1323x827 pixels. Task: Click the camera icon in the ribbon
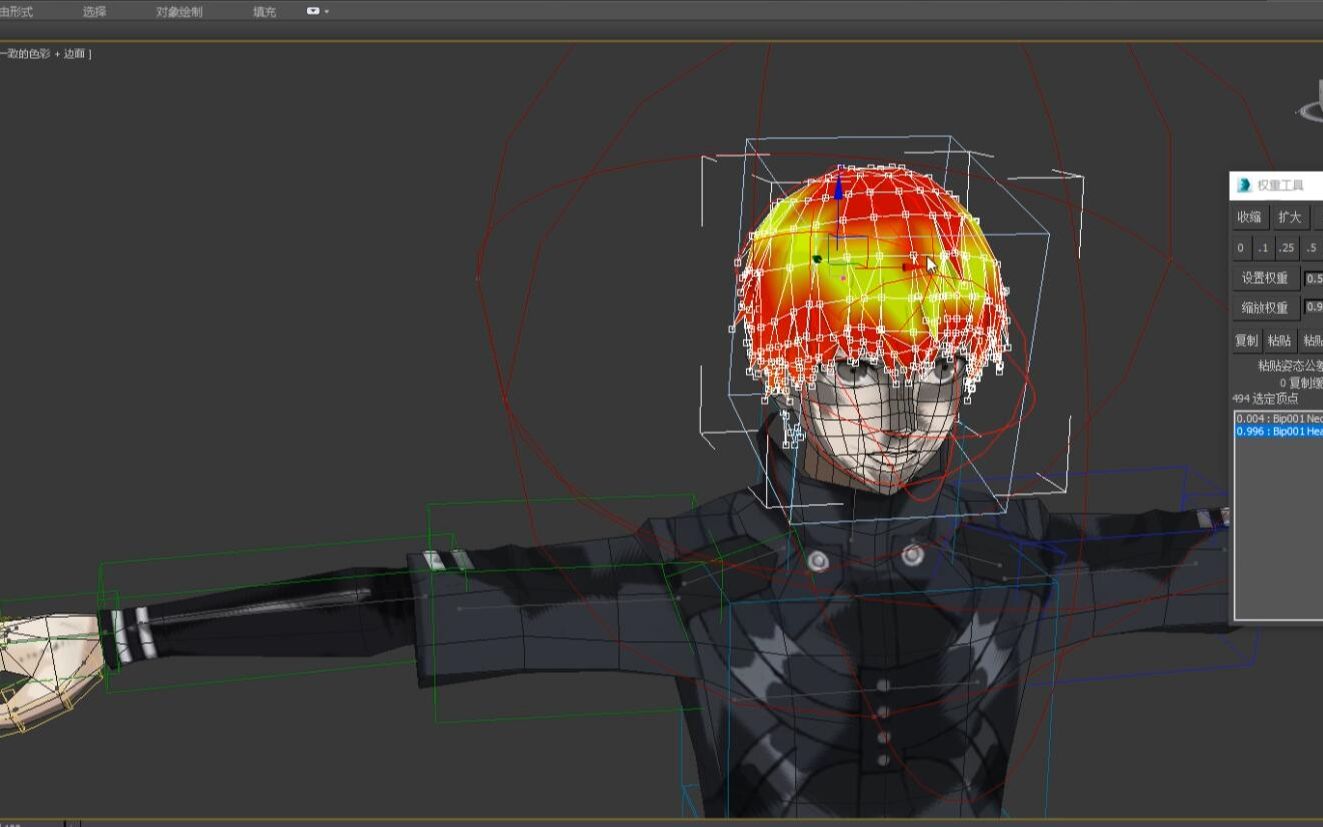pyautogui.click(x=314, y=11)
